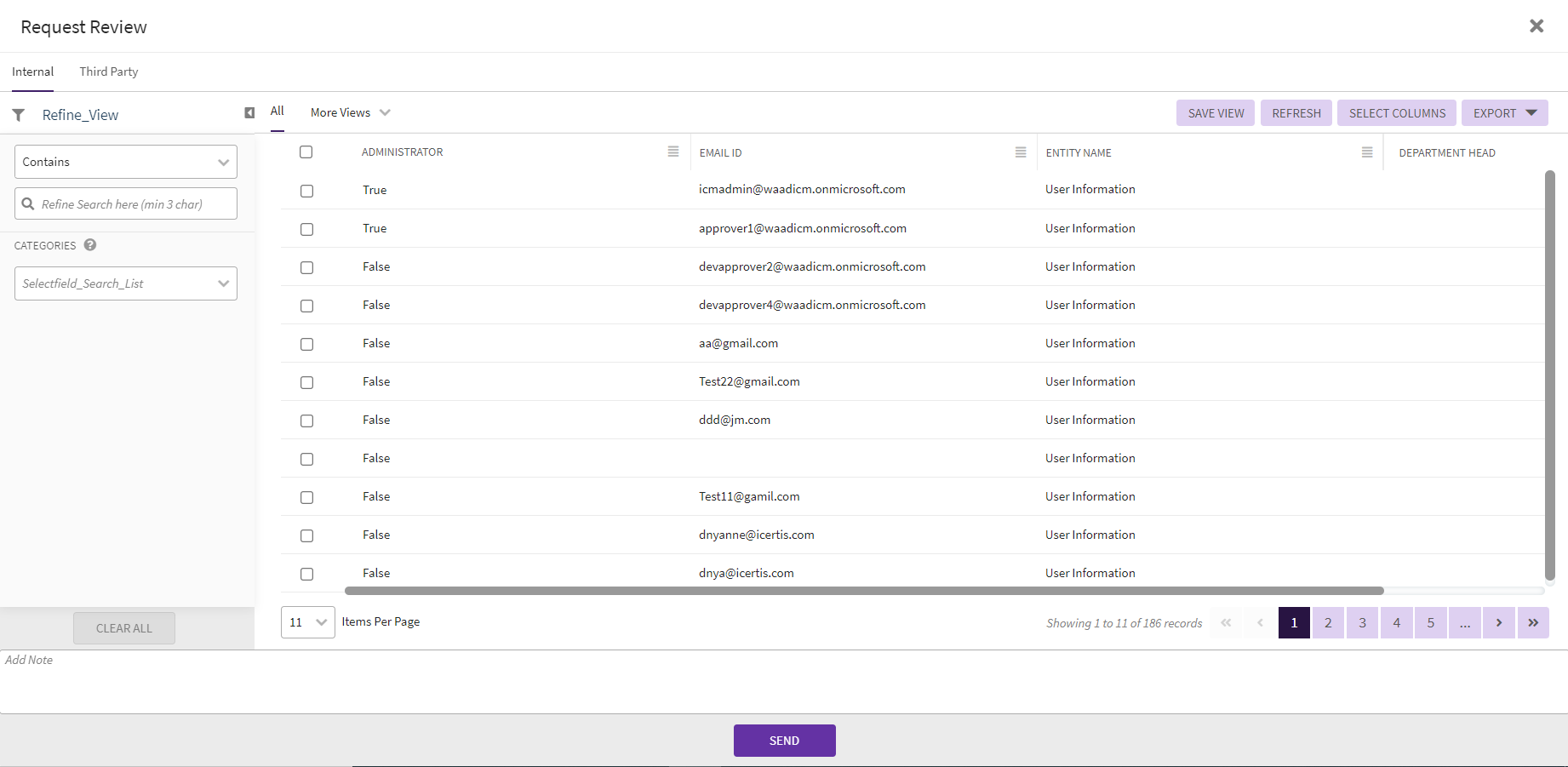Open the Selectfield_Search_List dropdown

click(x=126, y=283)
